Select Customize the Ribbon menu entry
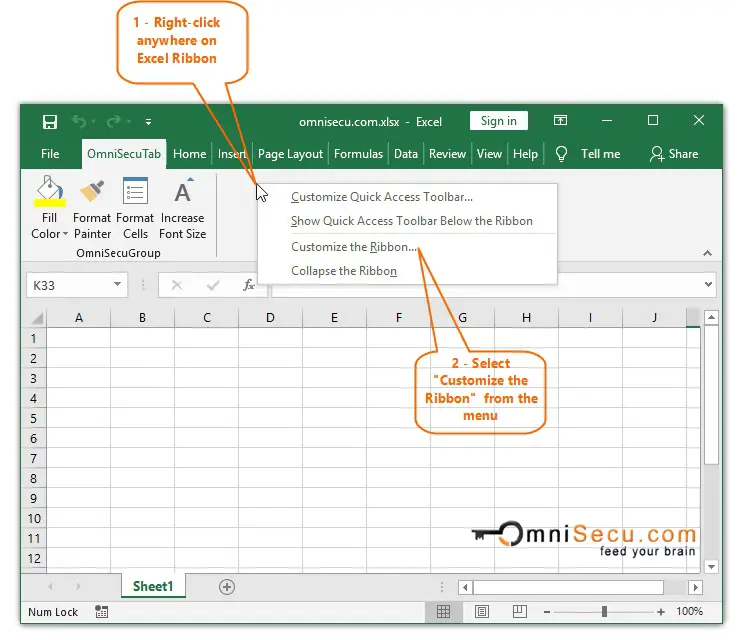 pyautogui.click(x=407, y=247)
